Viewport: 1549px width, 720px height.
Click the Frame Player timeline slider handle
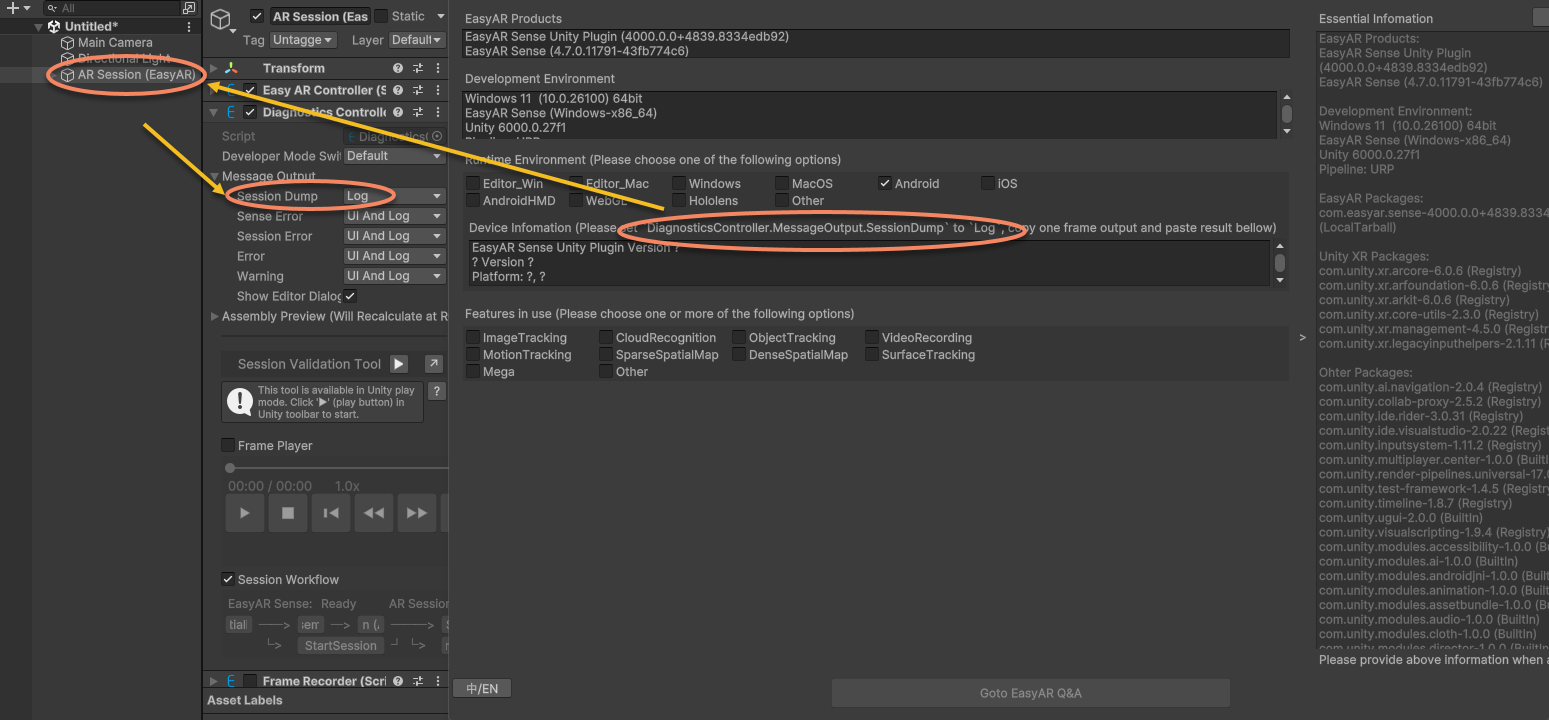click(230, 468)
